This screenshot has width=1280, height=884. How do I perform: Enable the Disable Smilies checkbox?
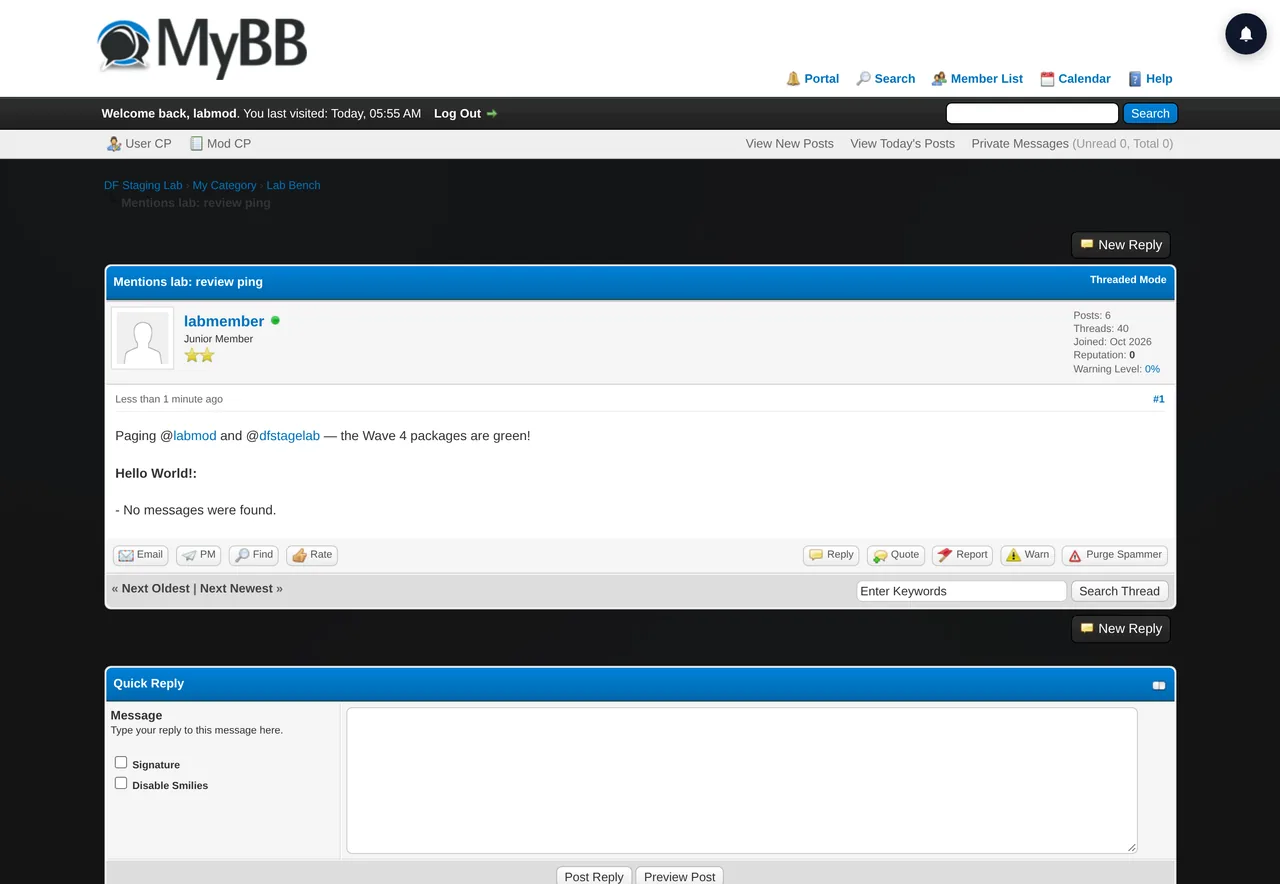[x=121, y=783]
